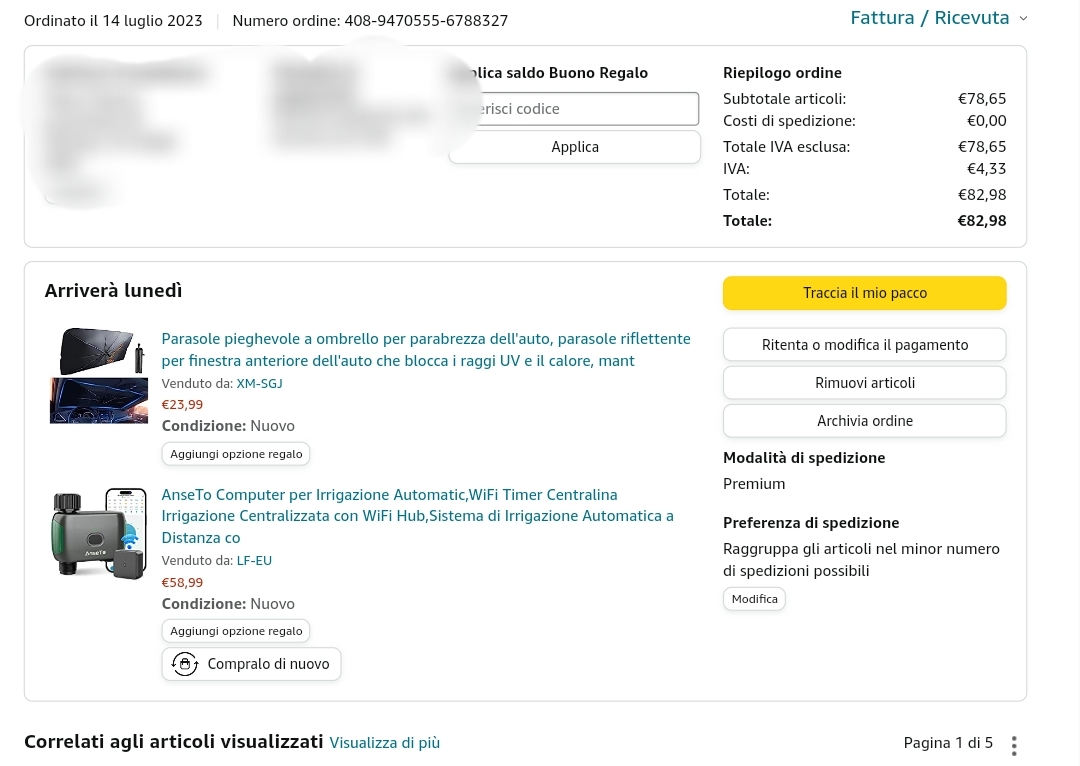Click Modifica under shipping preference
1080x766 pixels.
(x=754, y=599)
